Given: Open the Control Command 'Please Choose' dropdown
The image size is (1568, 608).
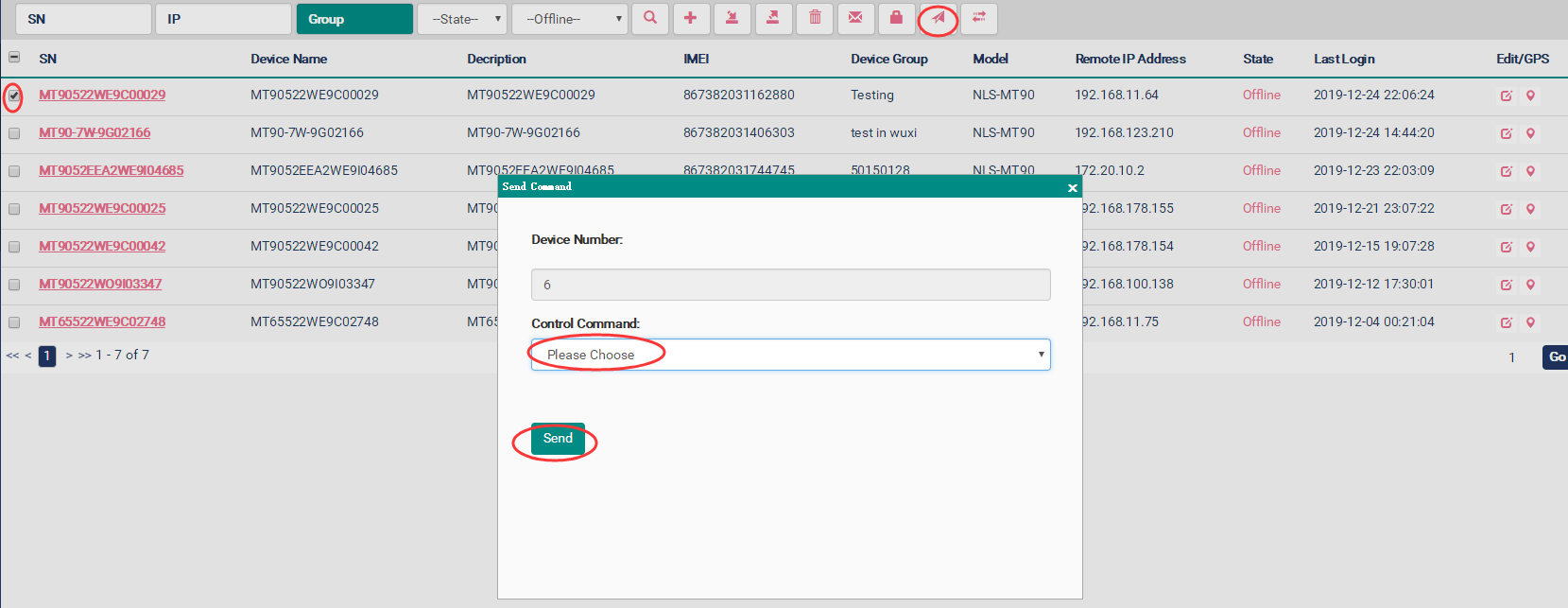Looking at the screenshot, I should tap(790, 355).
